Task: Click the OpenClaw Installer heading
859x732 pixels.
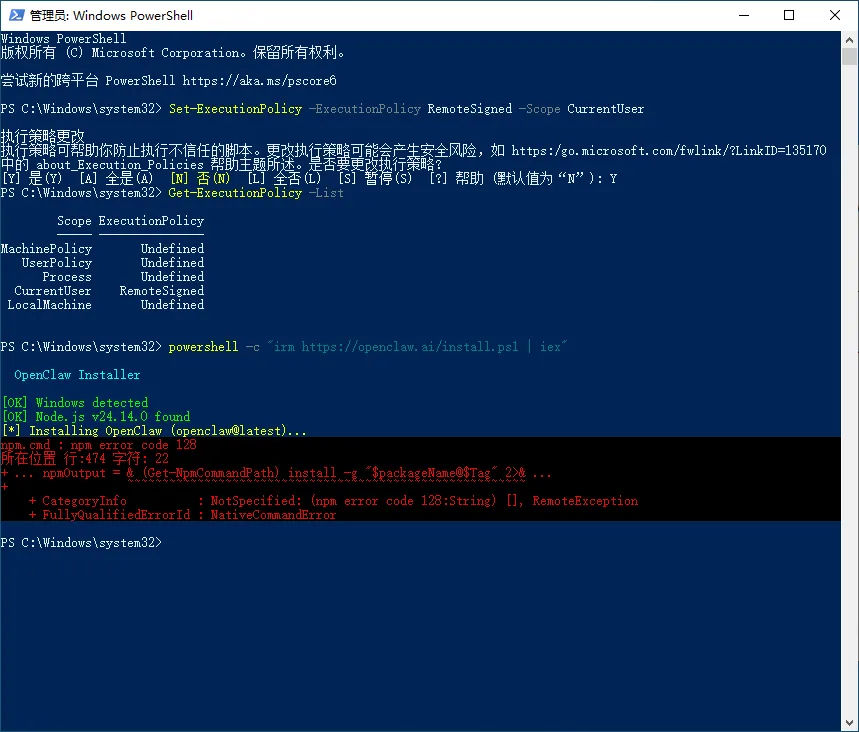Action: click(x=77, y=375)
